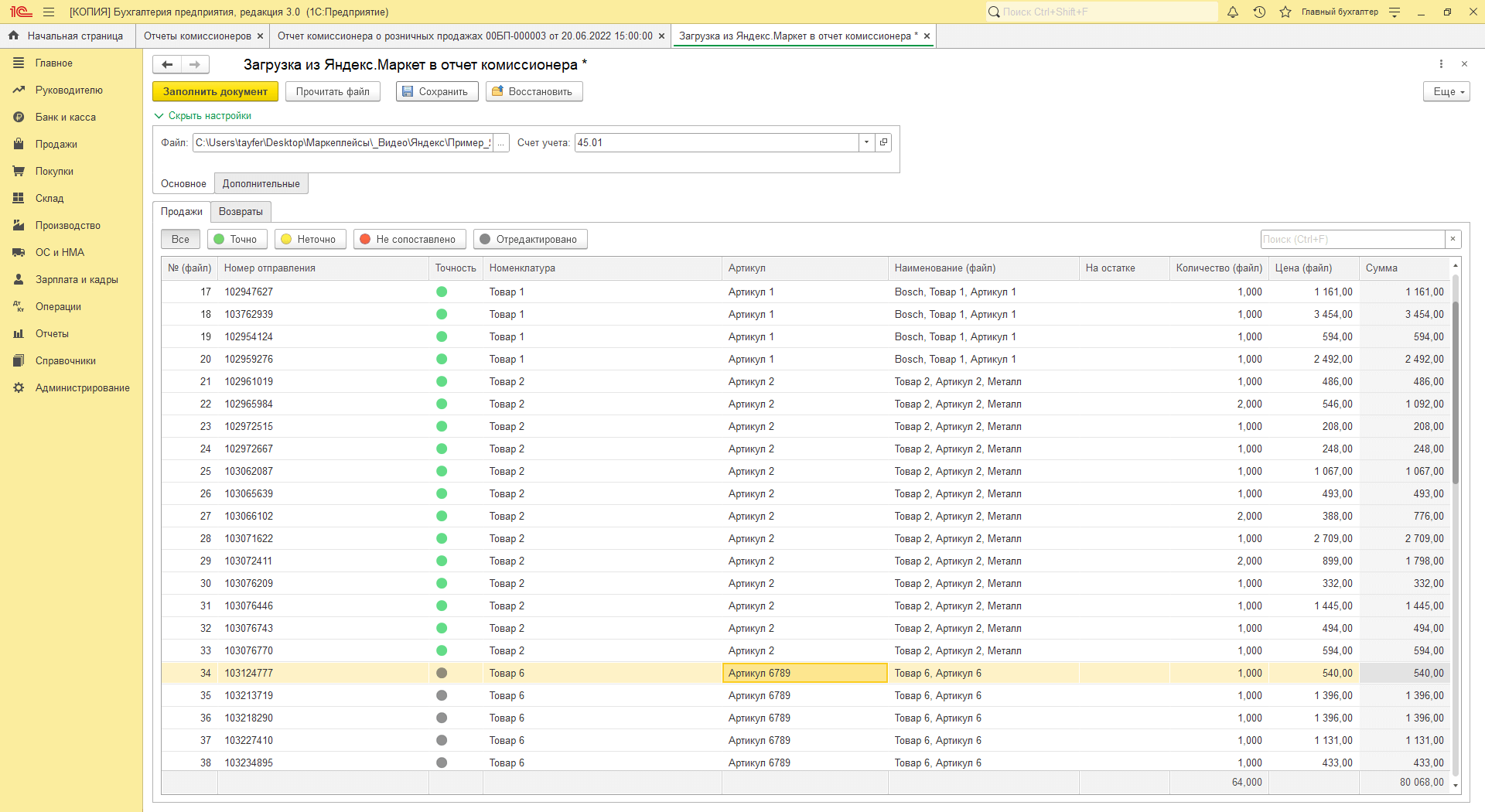The width and height of the screenshot is (1485, 812).
Task: Collapse settings via Скрыть настройки
Action: [203, 116]
